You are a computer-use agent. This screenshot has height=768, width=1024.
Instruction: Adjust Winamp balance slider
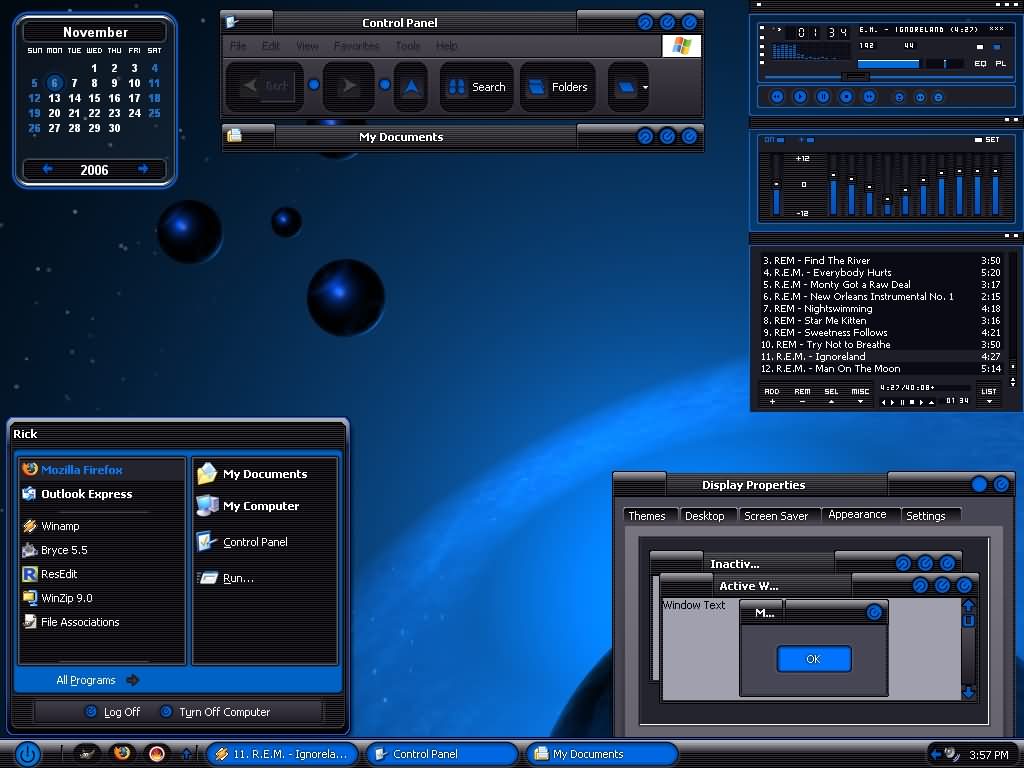(945, 63)
